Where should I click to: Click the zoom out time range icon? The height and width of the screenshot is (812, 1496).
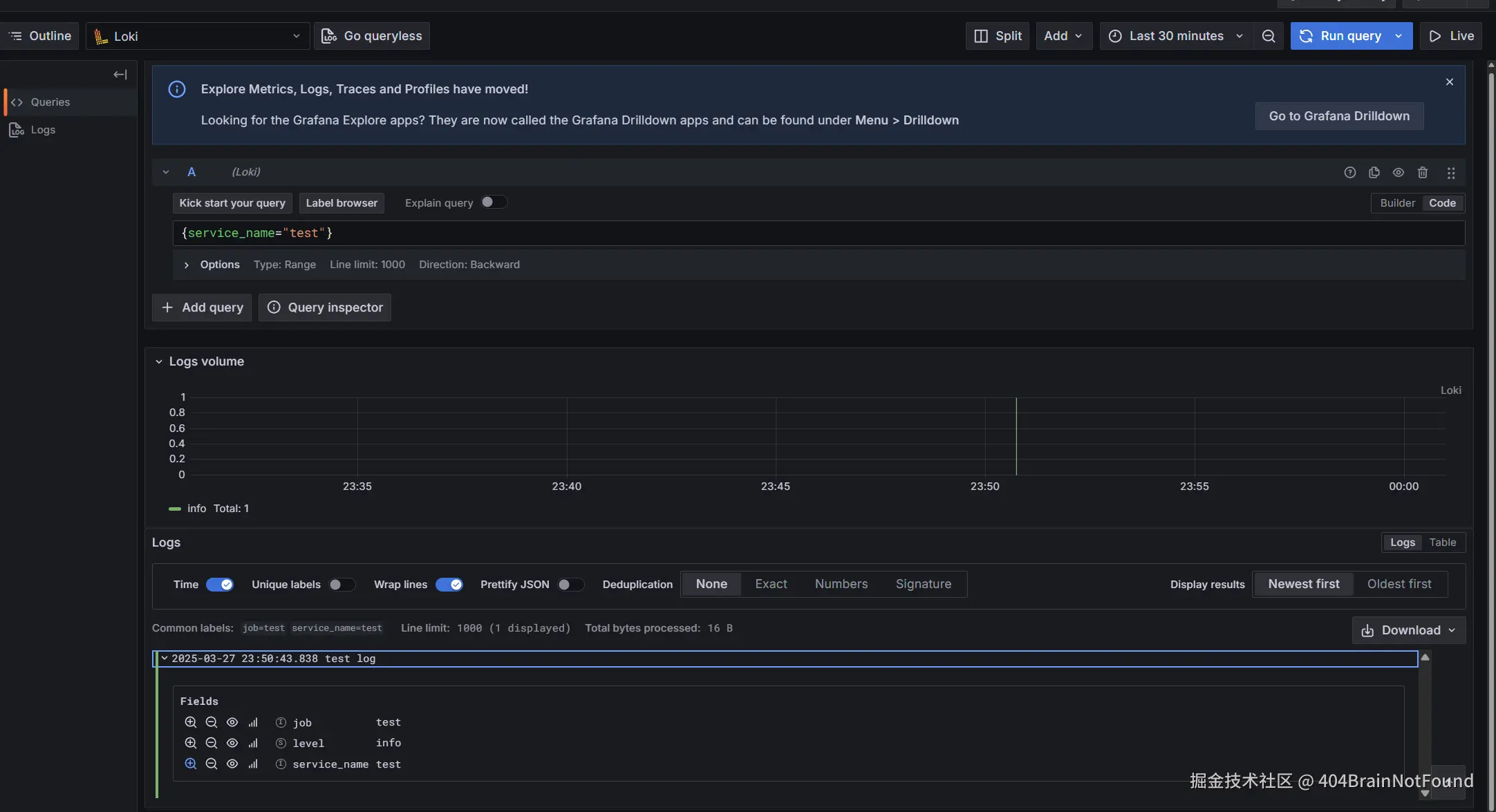coord(1268,36)
